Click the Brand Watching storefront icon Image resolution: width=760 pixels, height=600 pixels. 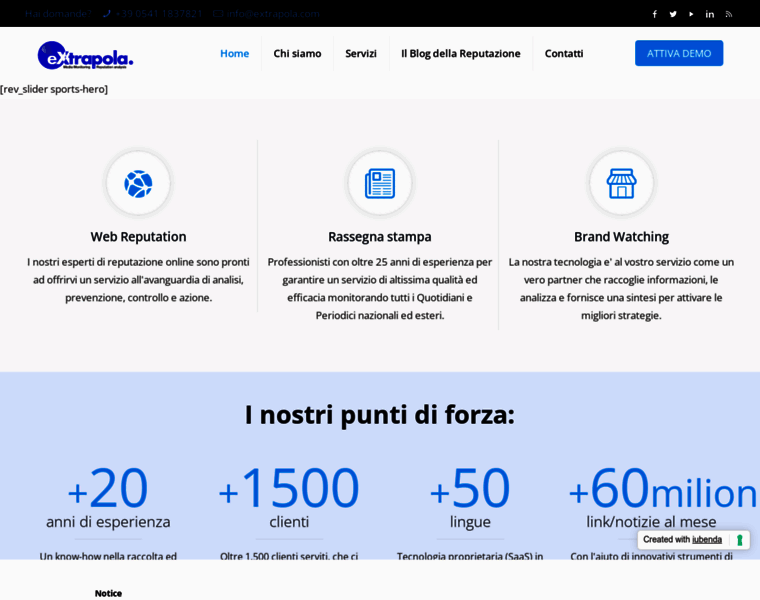tap(621, 184)
